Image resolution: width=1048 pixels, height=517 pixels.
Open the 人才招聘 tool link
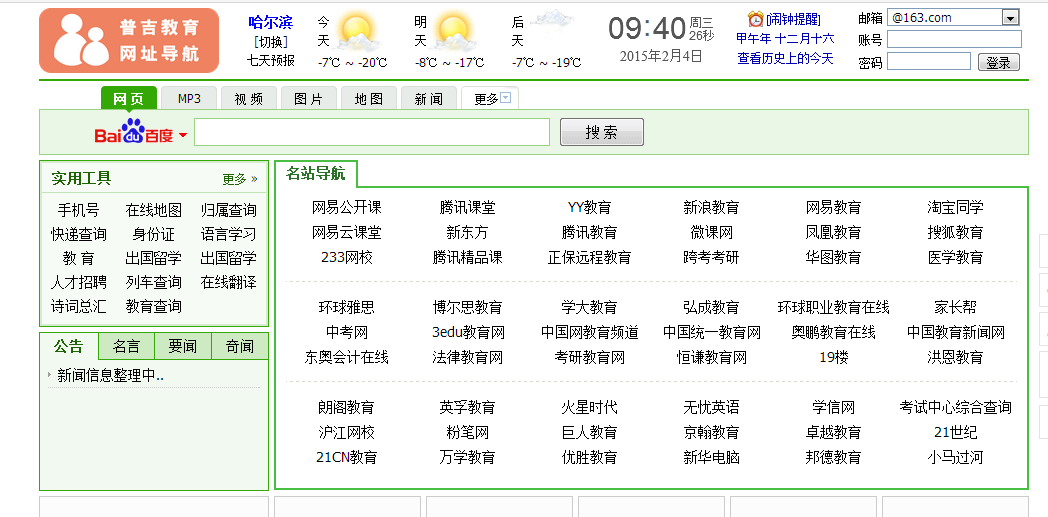coord(78,282)
